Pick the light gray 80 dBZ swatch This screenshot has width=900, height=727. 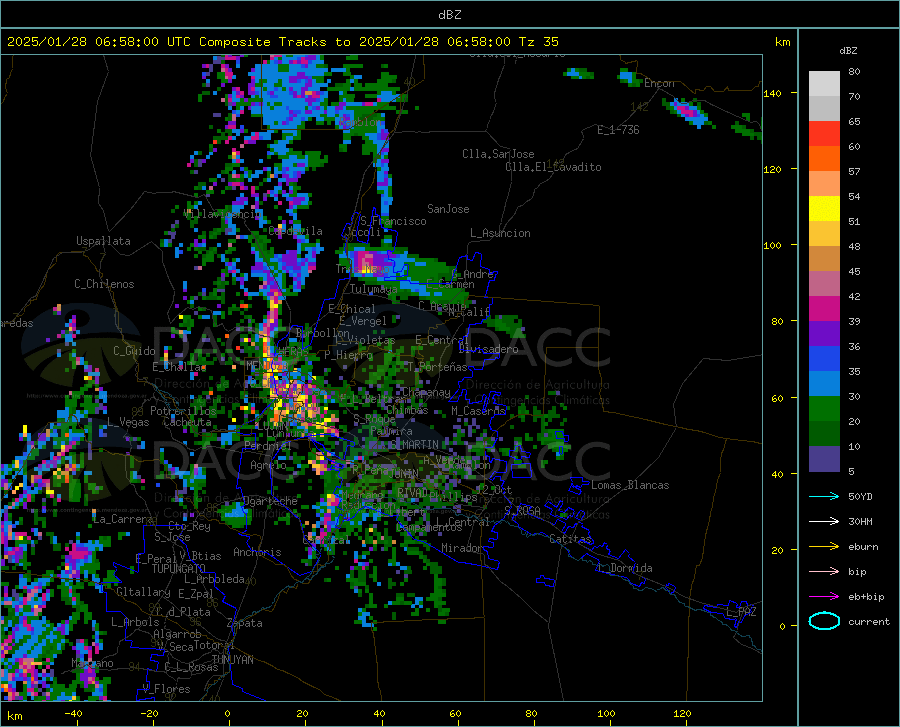click(824, 84)
